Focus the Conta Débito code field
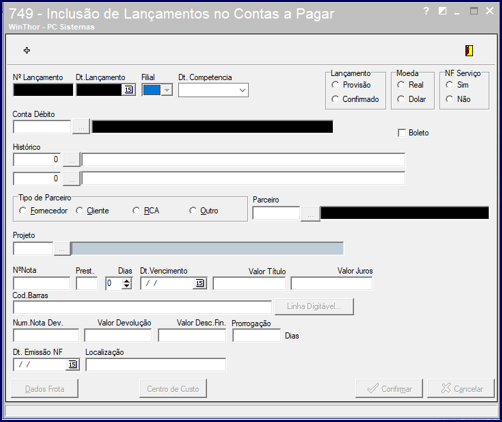The height and width of the screenshot is (422, 502). (42, 127)
